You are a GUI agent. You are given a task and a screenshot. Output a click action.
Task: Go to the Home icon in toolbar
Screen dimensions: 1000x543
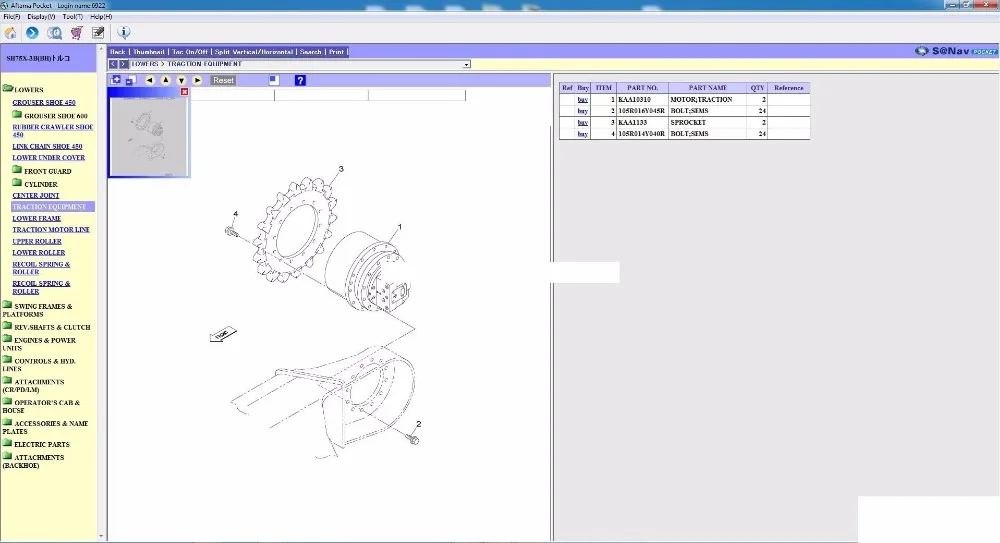(x=11, y=33)
